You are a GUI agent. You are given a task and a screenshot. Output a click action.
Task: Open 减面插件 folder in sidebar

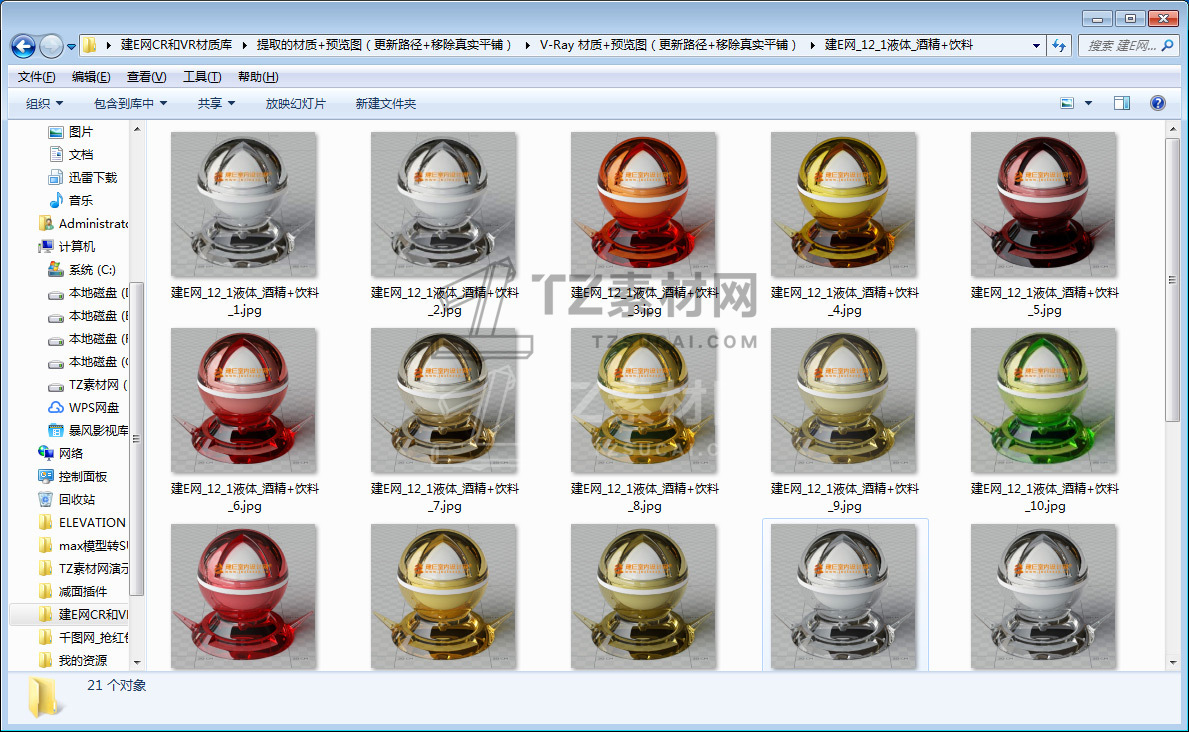click(73, 591)
